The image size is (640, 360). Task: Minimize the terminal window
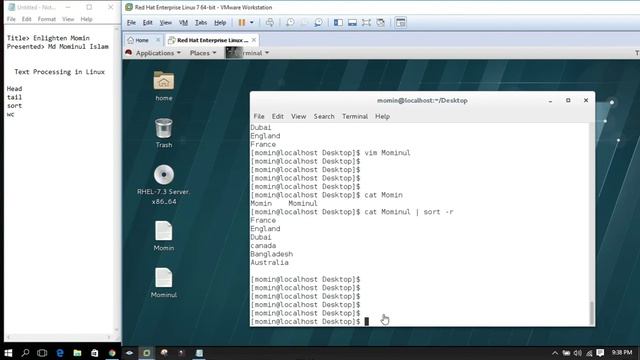coord(550,100)
